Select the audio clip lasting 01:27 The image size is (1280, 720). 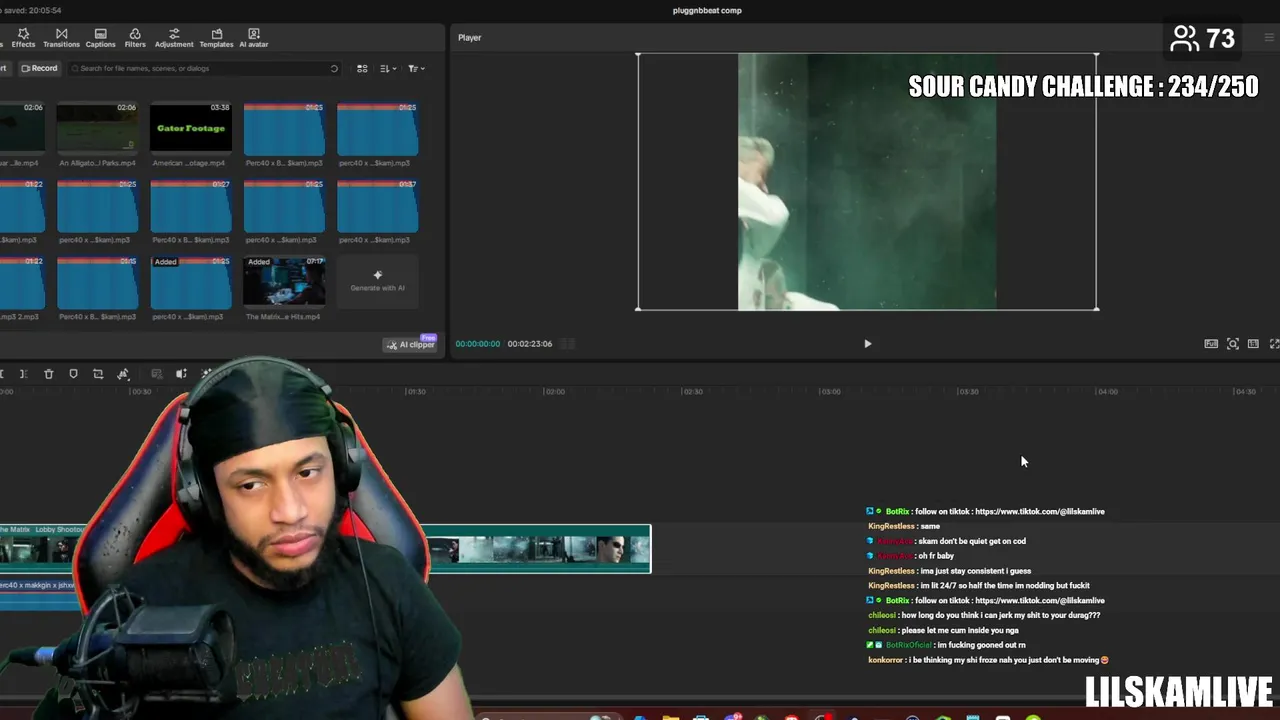tap(191, 205)
